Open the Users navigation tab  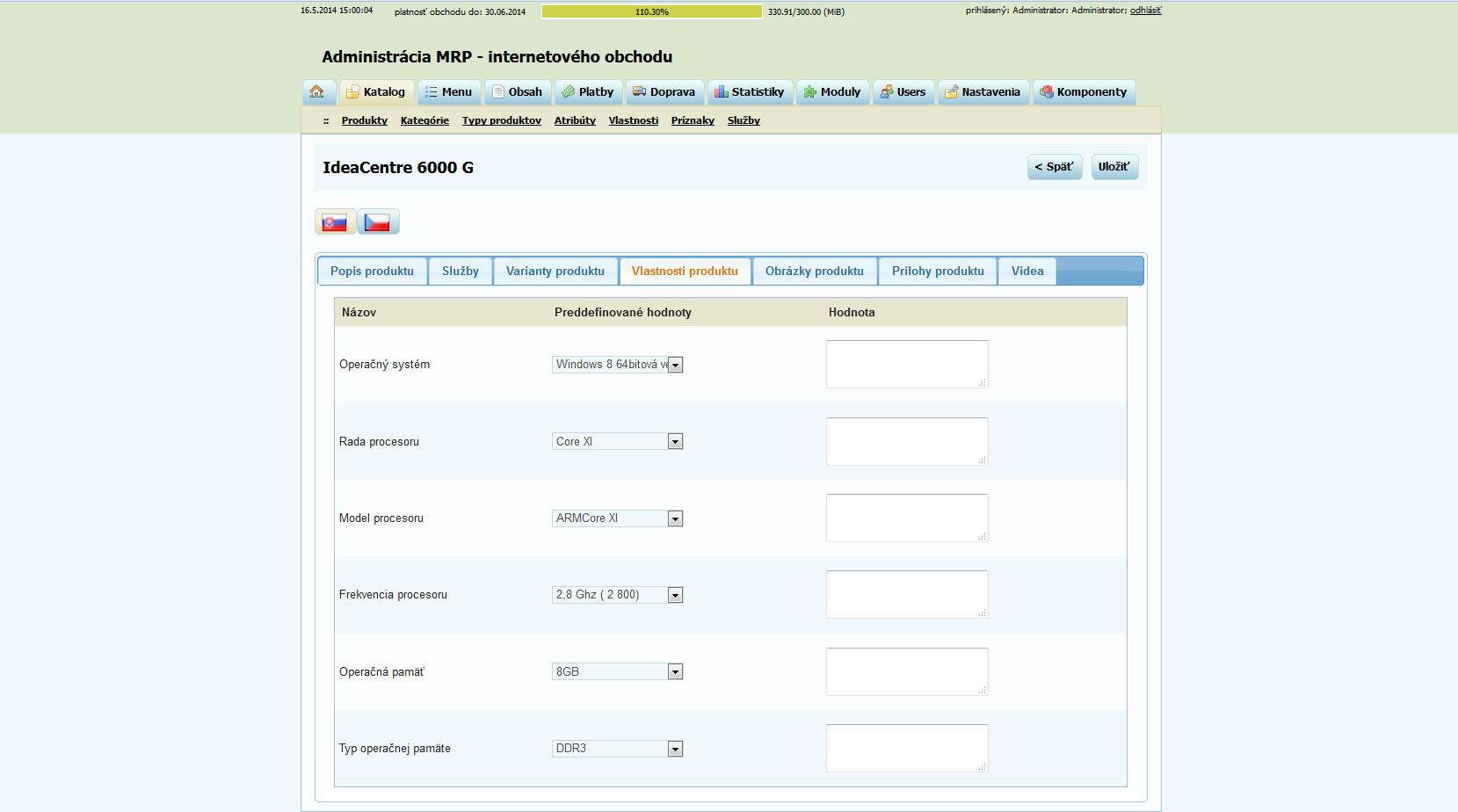pyautogui.click(x=903, y=92)
